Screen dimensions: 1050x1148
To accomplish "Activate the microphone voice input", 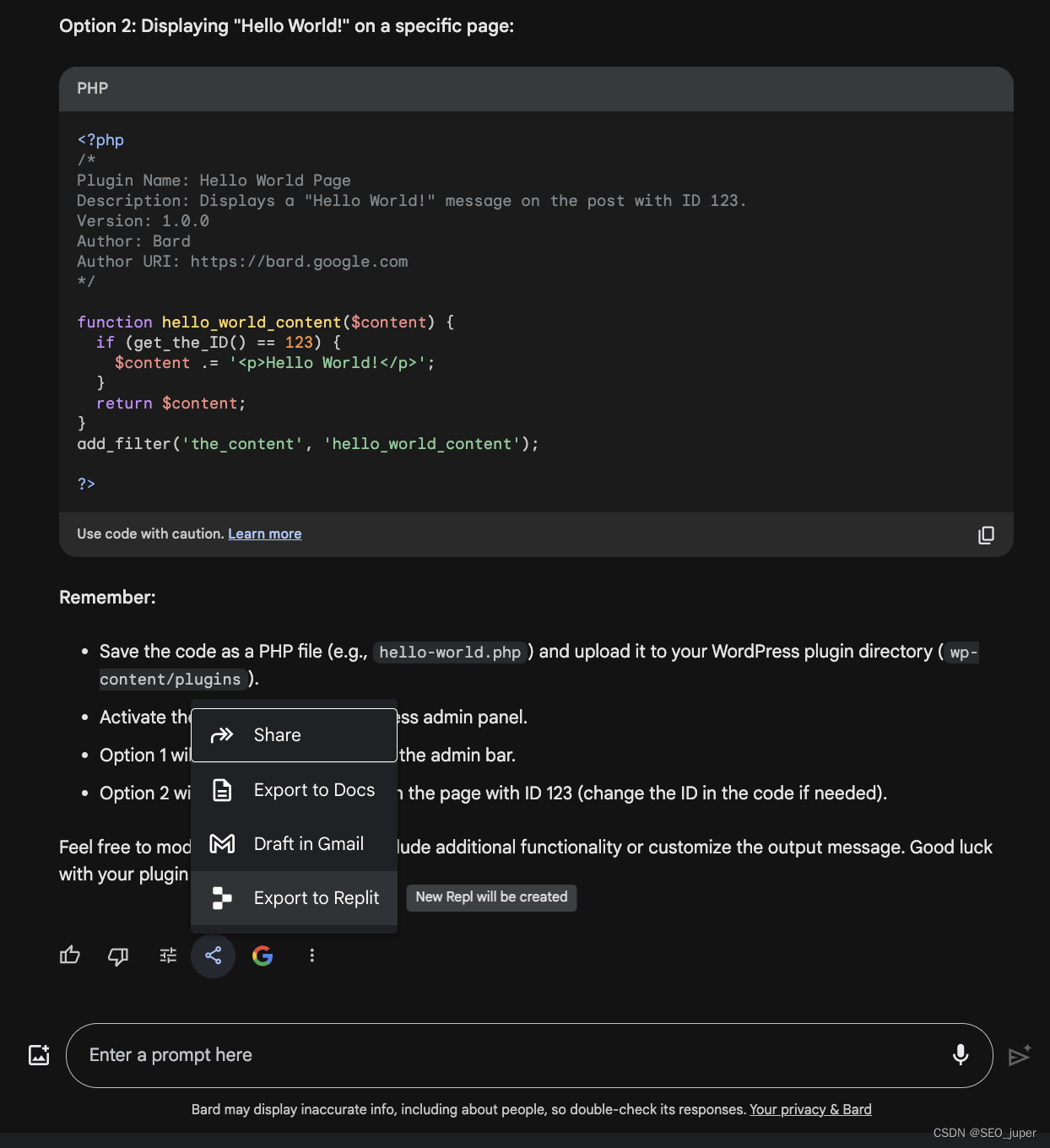I will pyautogui.click(x=961, y=1054).
